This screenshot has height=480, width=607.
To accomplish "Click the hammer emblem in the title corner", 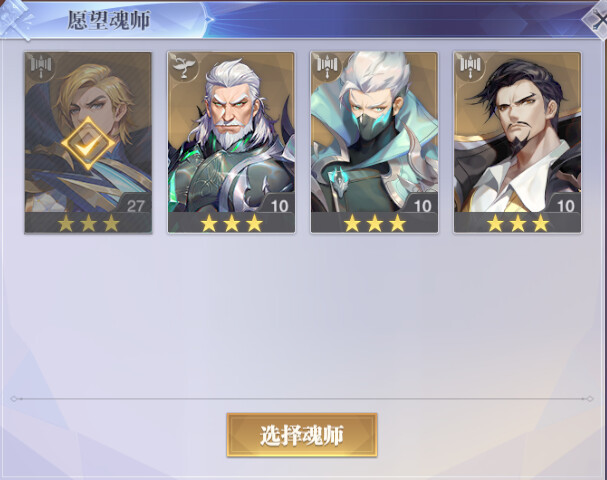I will [x=16, y=19].
